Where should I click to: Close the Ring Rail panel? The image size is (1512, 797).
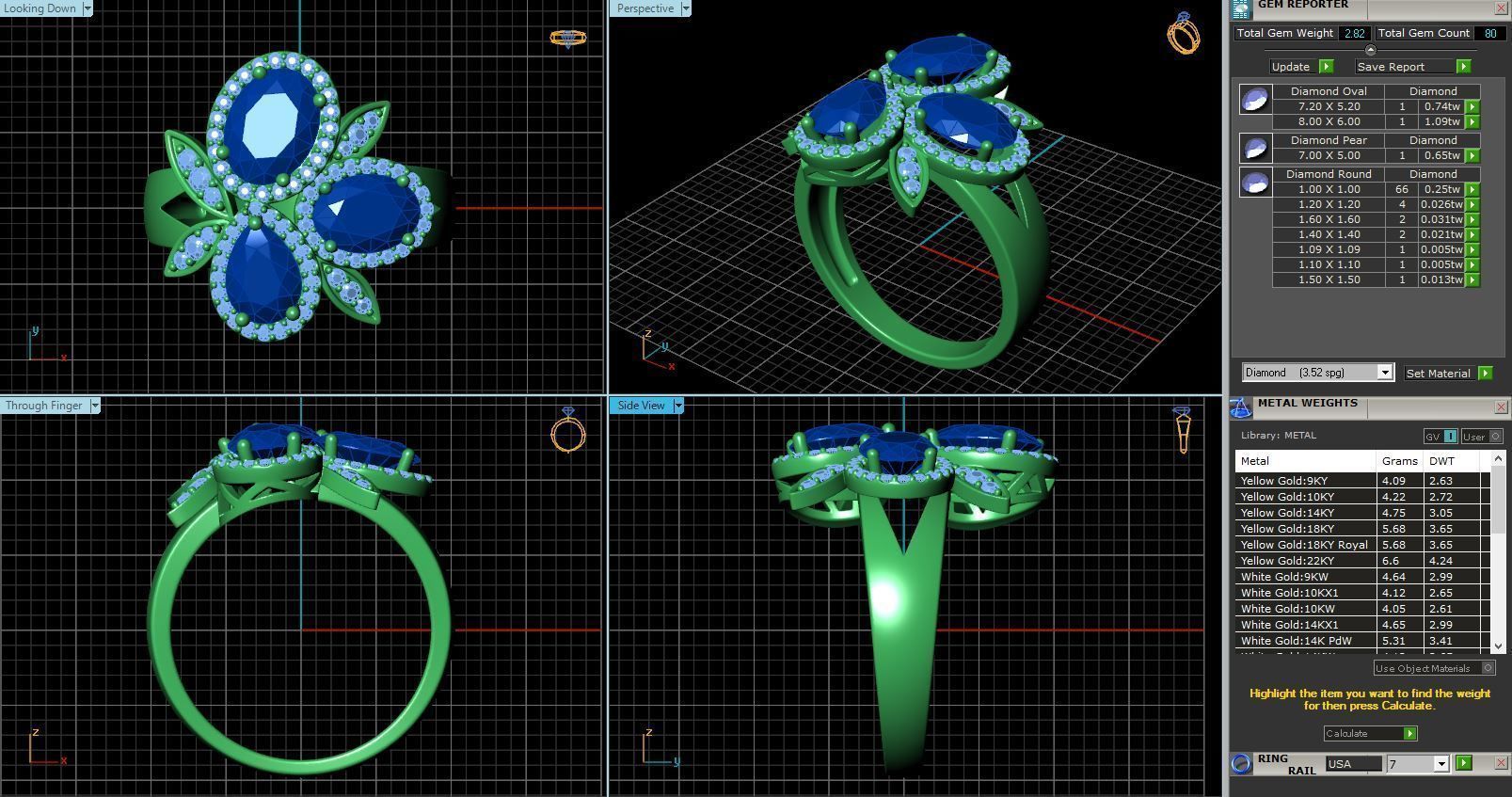[1501, 763]
